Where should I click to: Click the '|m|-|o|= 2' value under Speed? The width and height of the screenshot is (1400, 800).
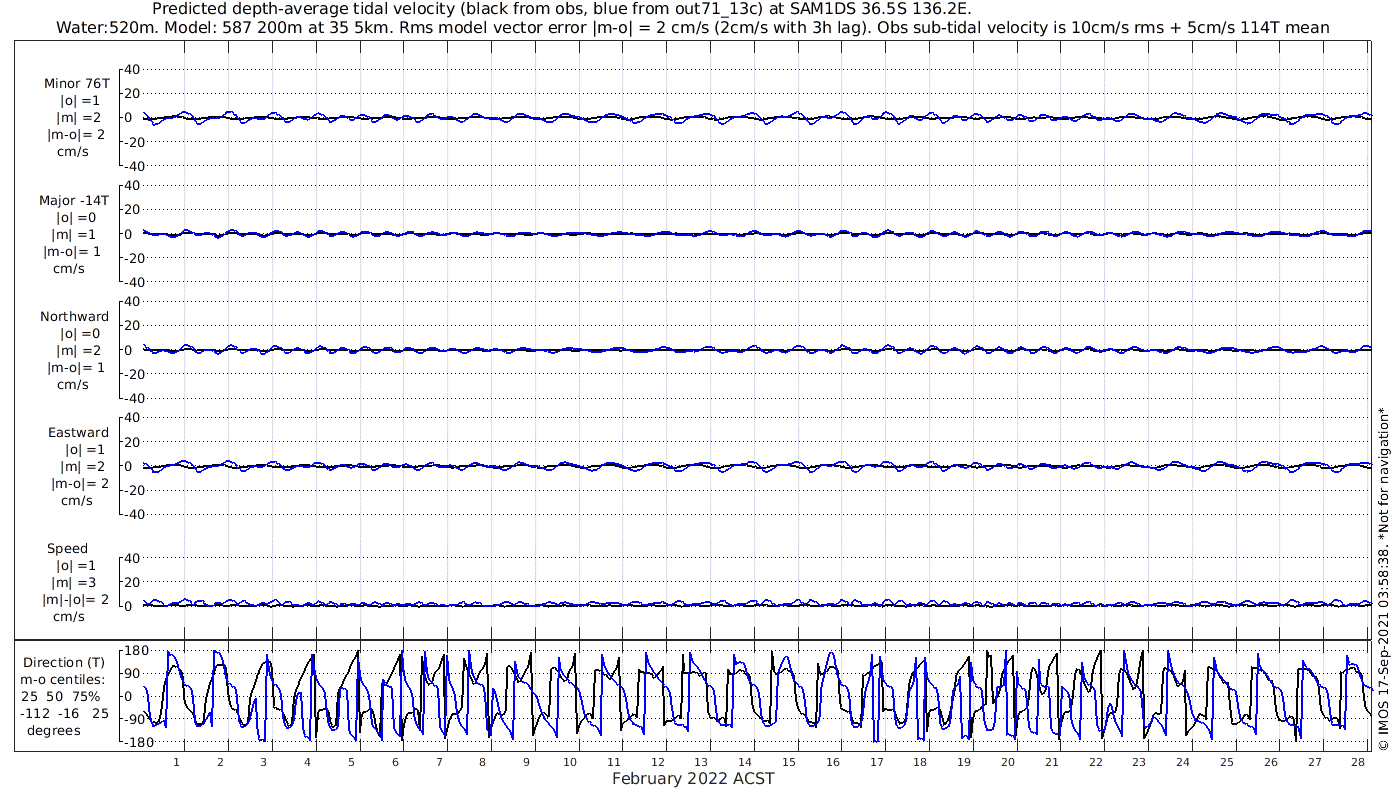click(x=75, y=599)
